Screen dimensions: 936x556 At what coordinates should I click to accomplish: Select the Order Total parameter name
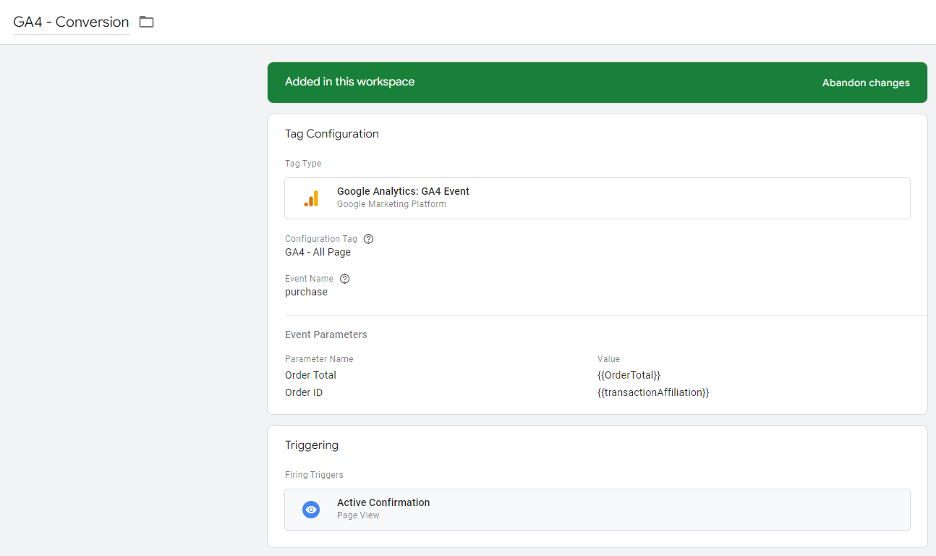coord(310,375)
